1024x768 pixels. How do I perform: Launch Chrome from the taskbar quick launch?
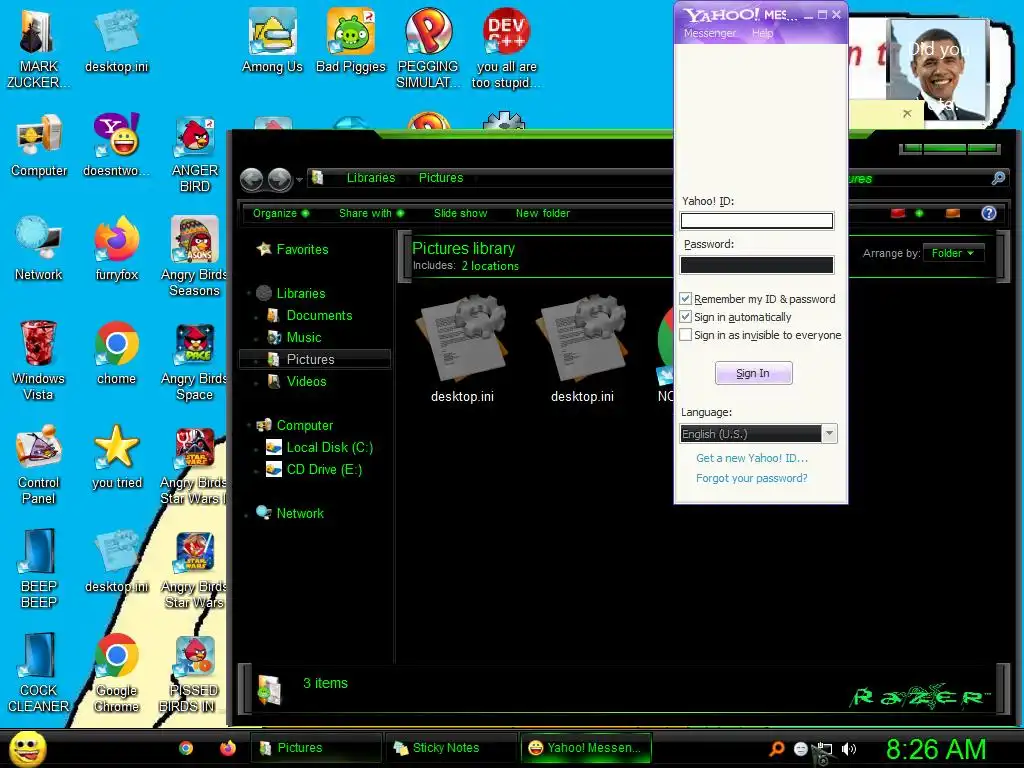(186, 748)
